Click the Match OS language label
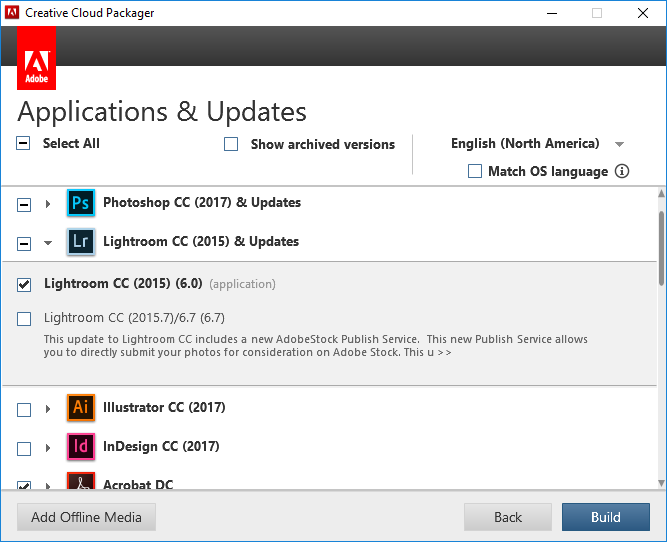Image resolution: width=667 pixels, height=542 pixels. coord(548,171)
